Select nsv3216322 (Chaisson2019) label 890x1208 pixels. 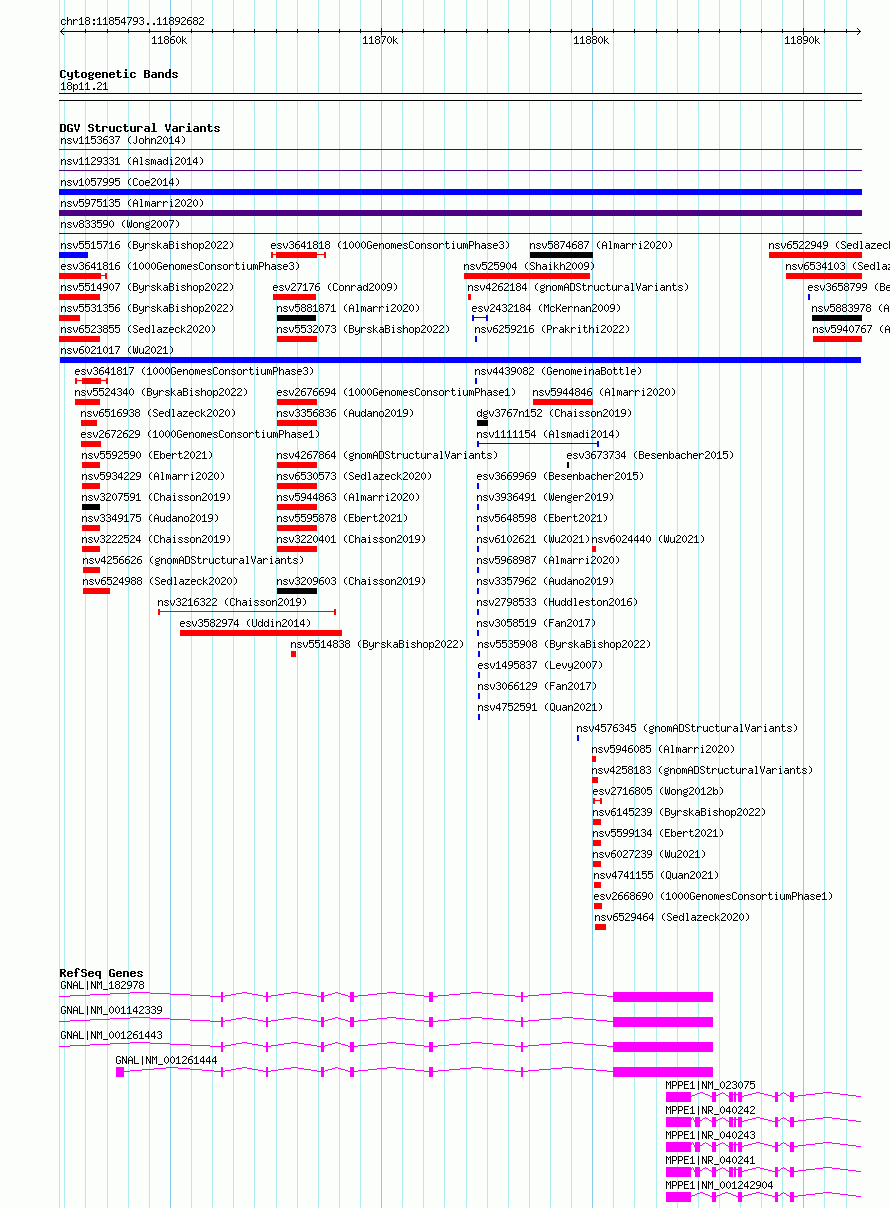232,602
